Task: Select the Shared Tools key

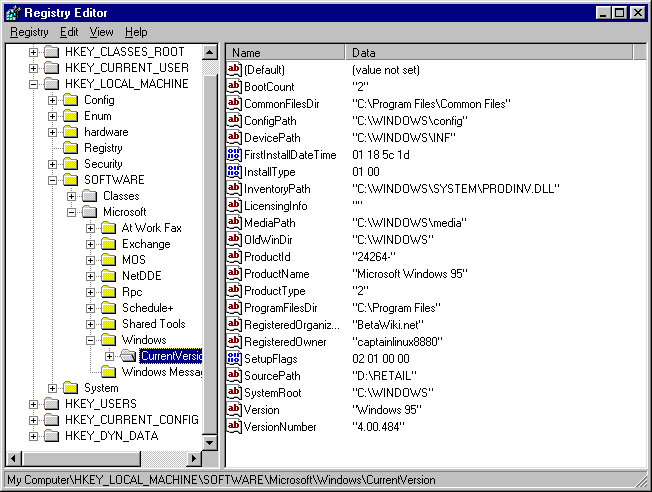Action: (153, 324)
